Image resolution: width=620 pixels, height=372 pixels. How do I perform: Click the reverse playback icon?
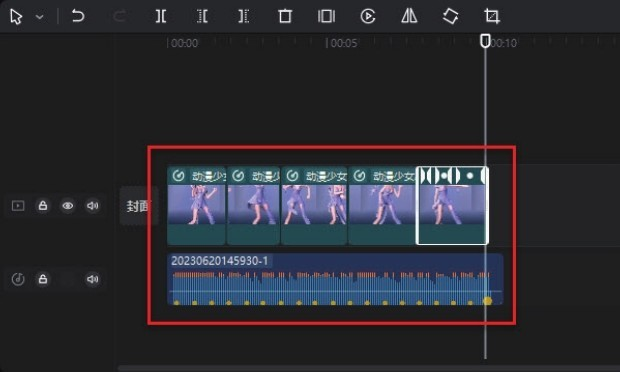pos(368,16)
